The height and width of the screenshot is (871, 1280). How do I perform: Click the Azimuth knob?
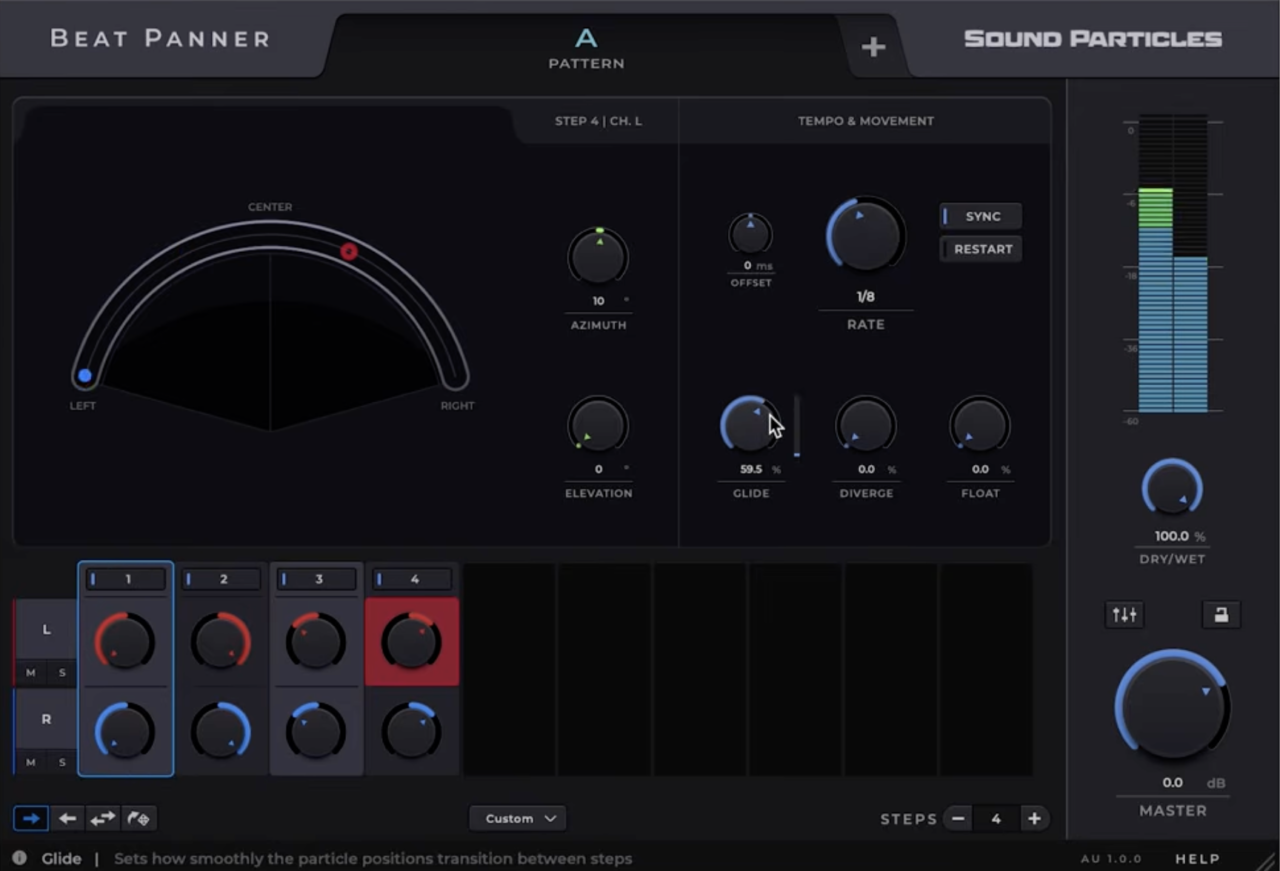[x=598, y=257]
